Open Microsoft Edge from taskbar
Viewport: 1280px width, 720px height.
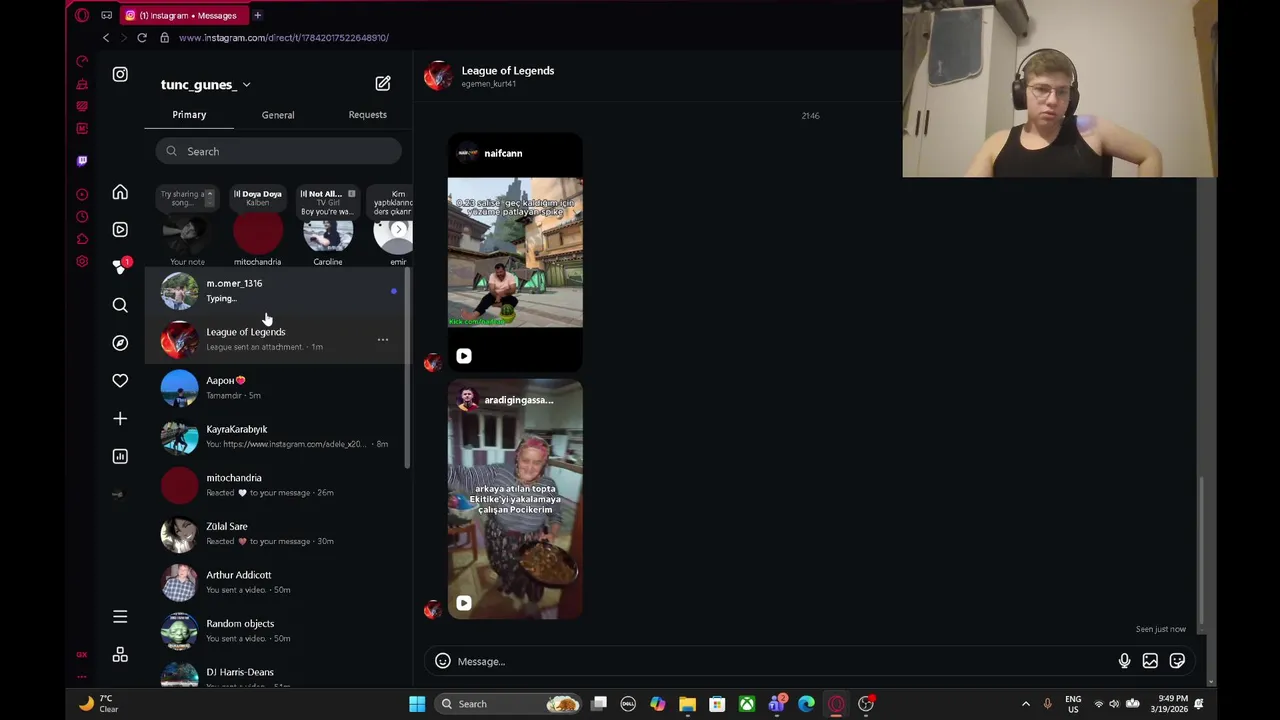pos(806,704)
